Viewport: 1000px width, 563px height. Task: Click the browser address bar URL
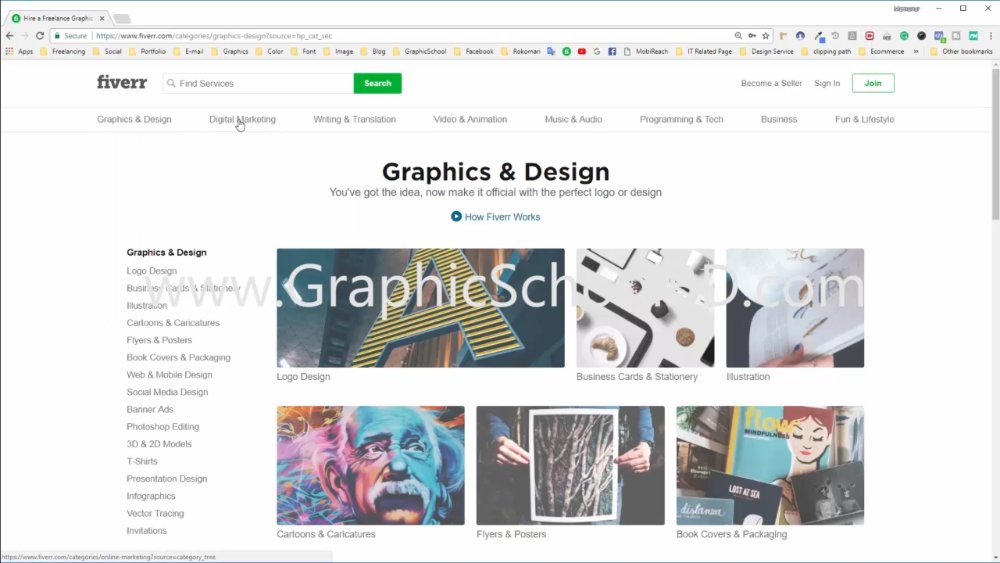[214, 36]
